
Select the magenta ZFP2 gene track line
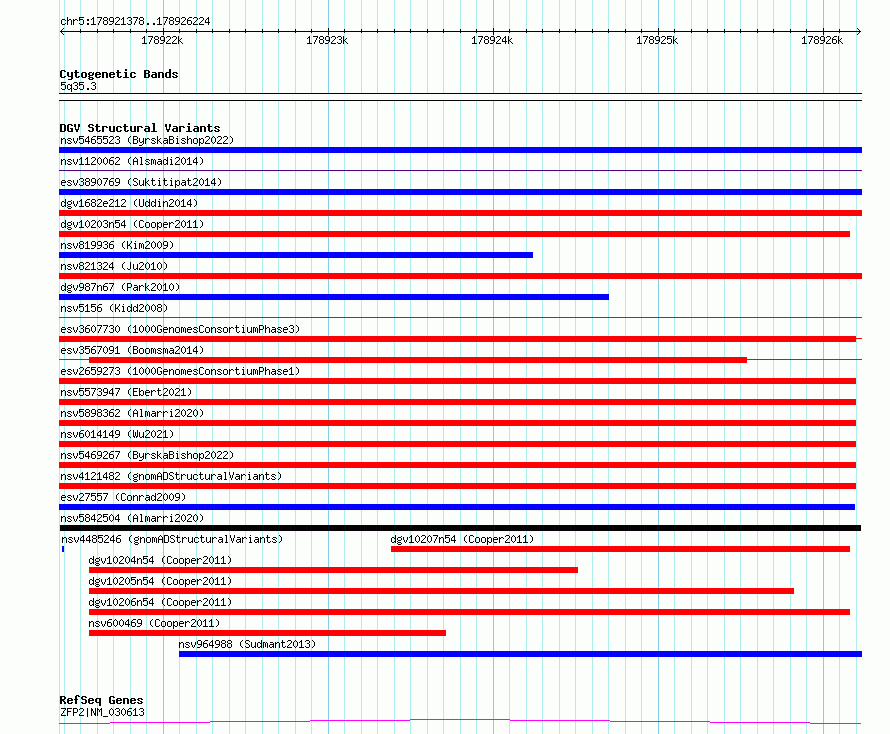[x=460, y=722]
